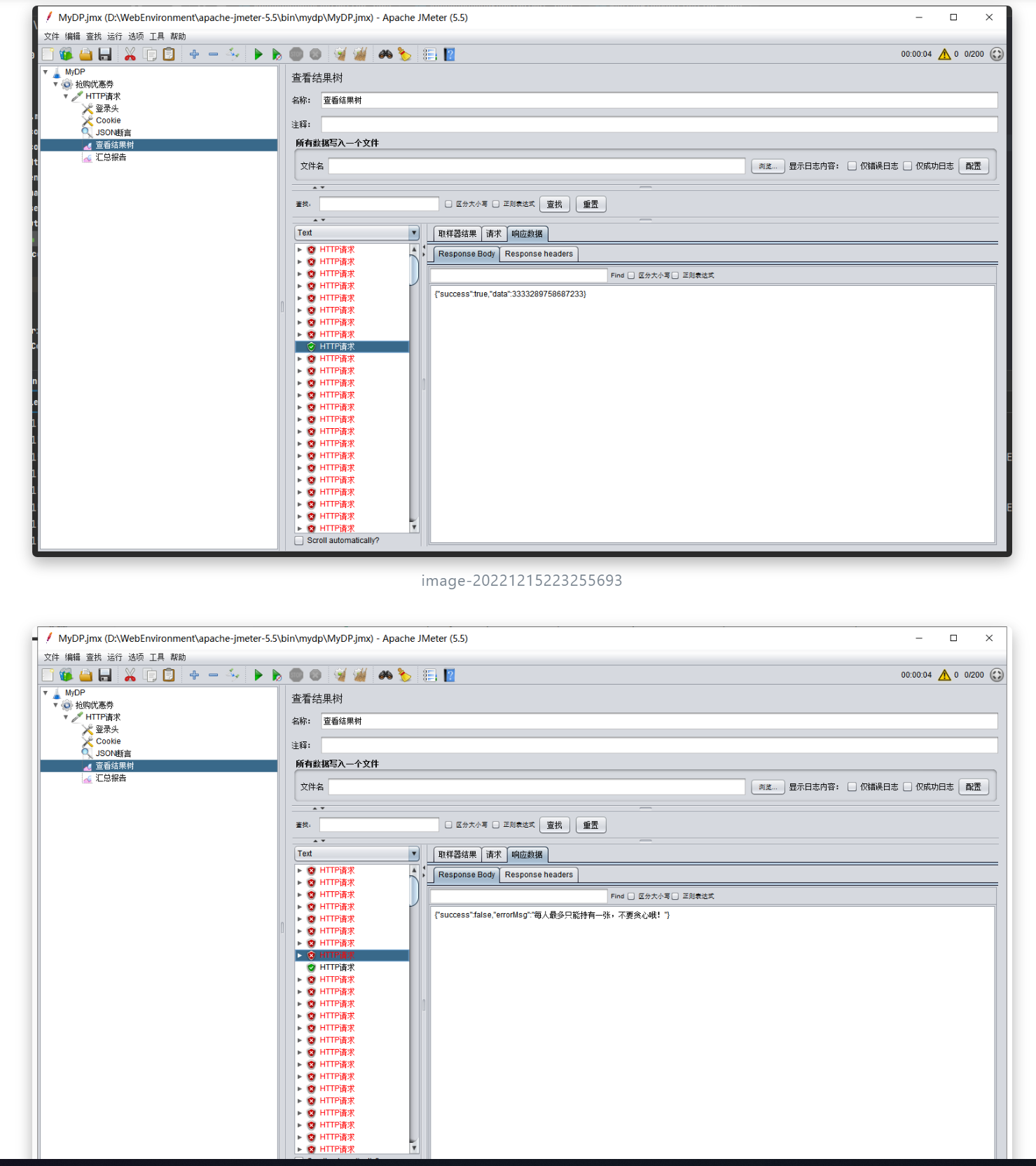
Task: Click remote engines circle icon, lower window
Action: (997, 675)
